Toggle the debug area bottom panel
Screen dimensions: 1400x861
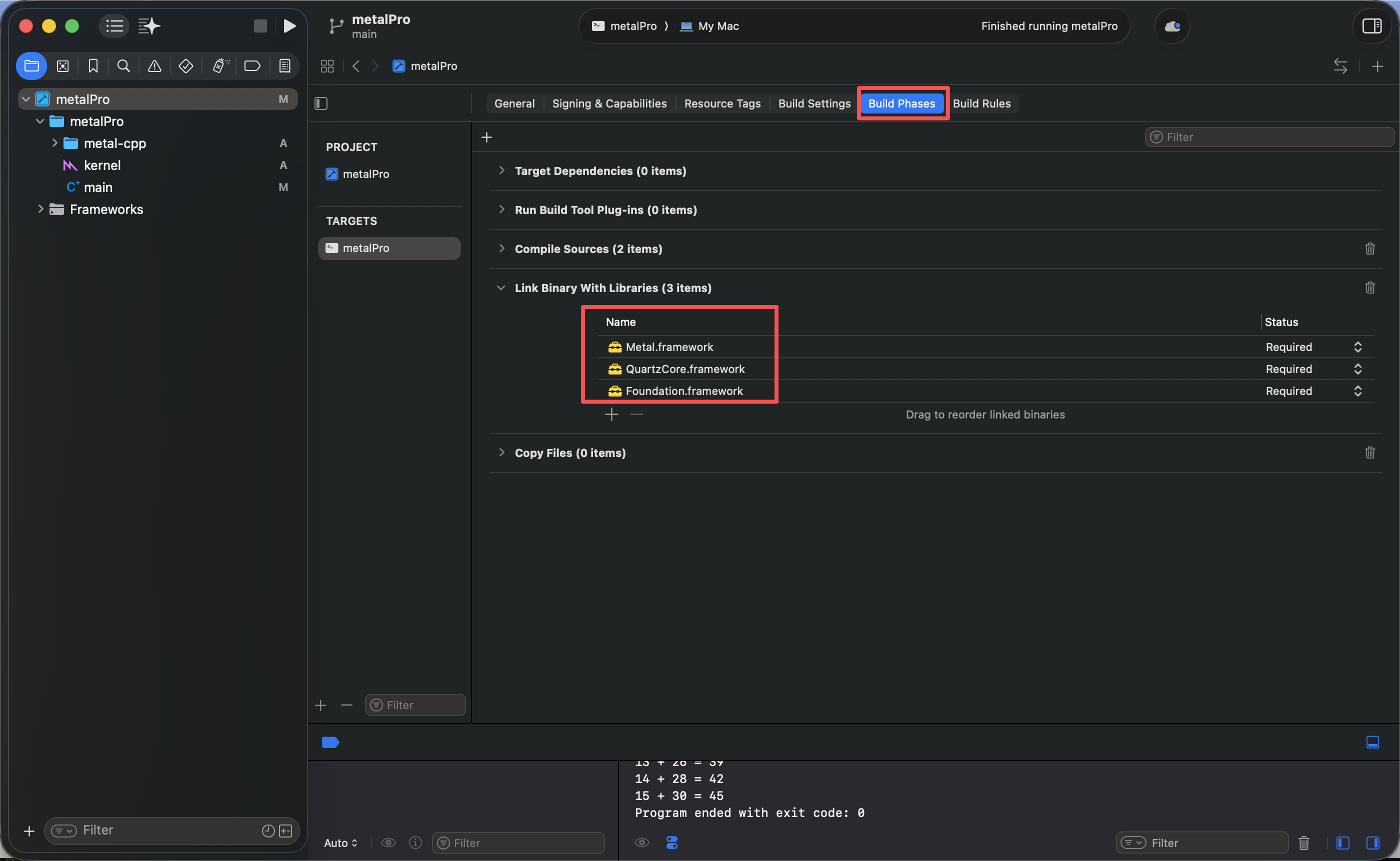pyautogui.click(x=1372, y=742)
